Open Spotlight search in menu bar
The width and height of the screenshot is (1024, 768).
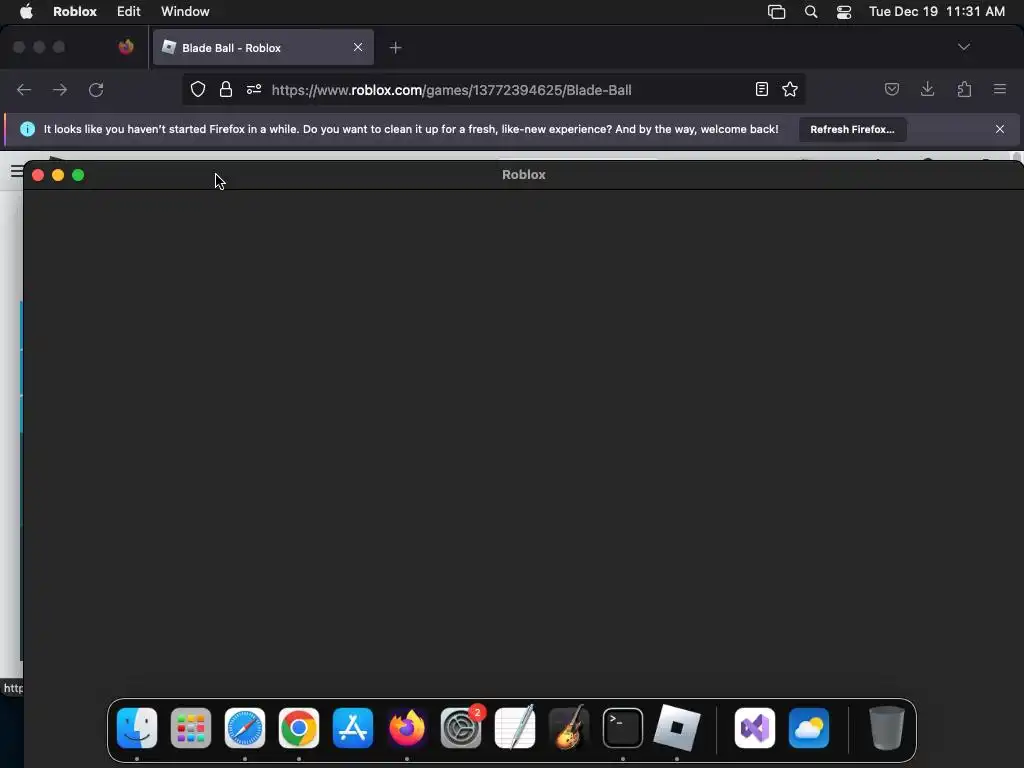(x=810, y=12)
